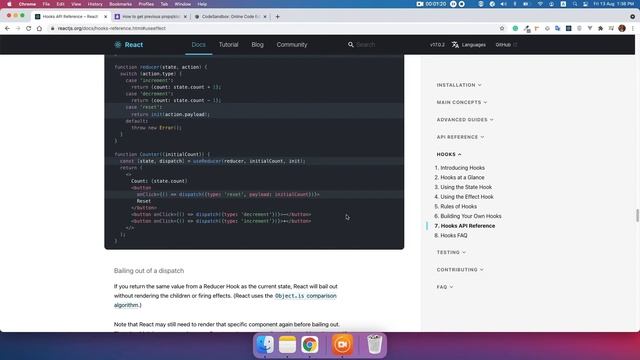Screen dimensions: 640x360
Task: Expand the Installation sidebar section
Action: (x=459, y=85)
